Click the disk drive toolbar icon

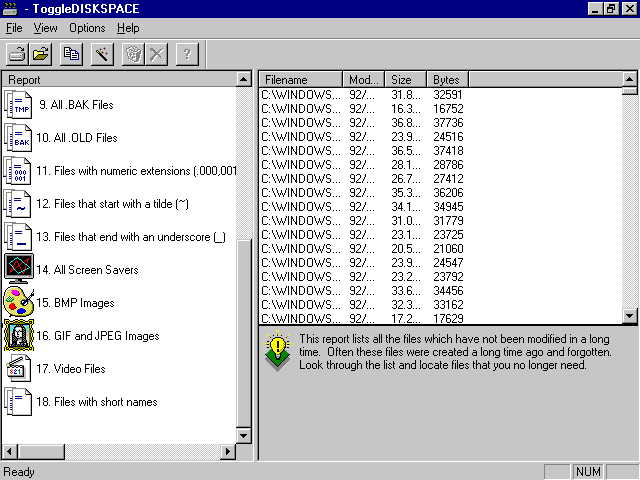pos(17,54)
